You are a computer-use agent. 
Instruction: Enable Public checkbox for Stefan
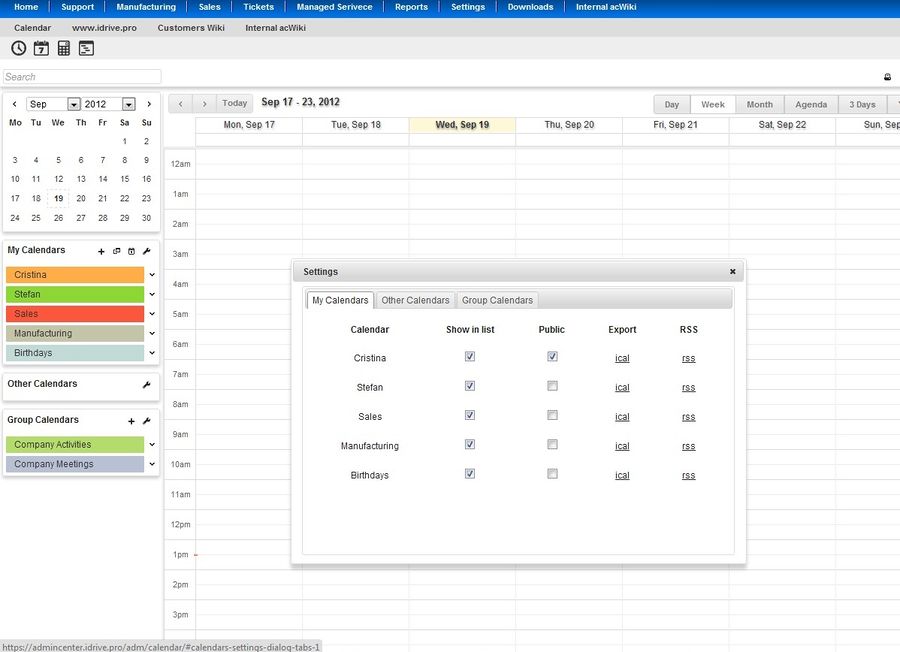point(552,386)
